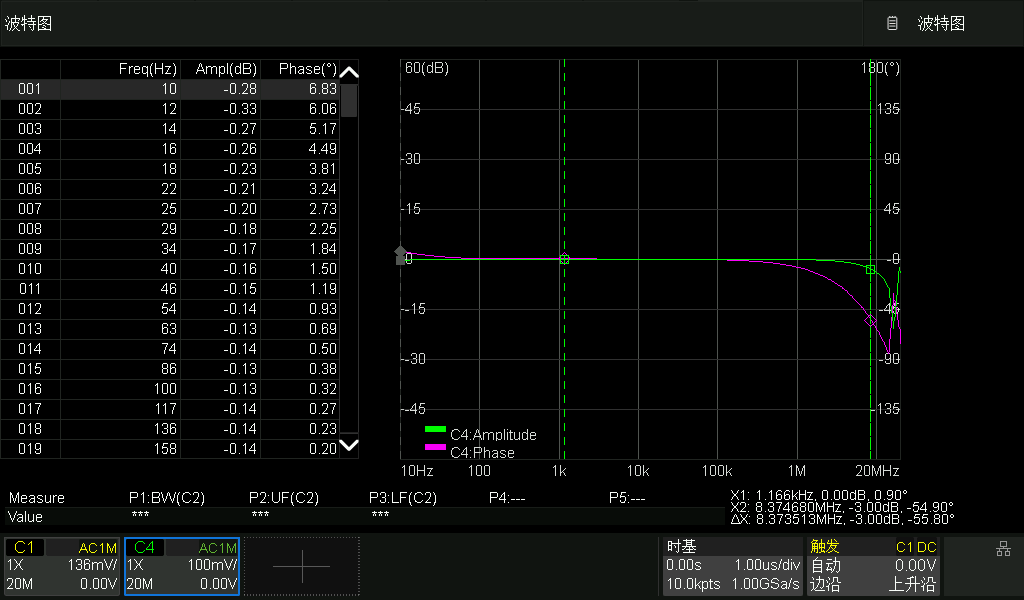The width and height of the screenshot is (1024, 600).
Task: Select the X1 cursor square marker at 1k
Action: click(x=564, y=259)
